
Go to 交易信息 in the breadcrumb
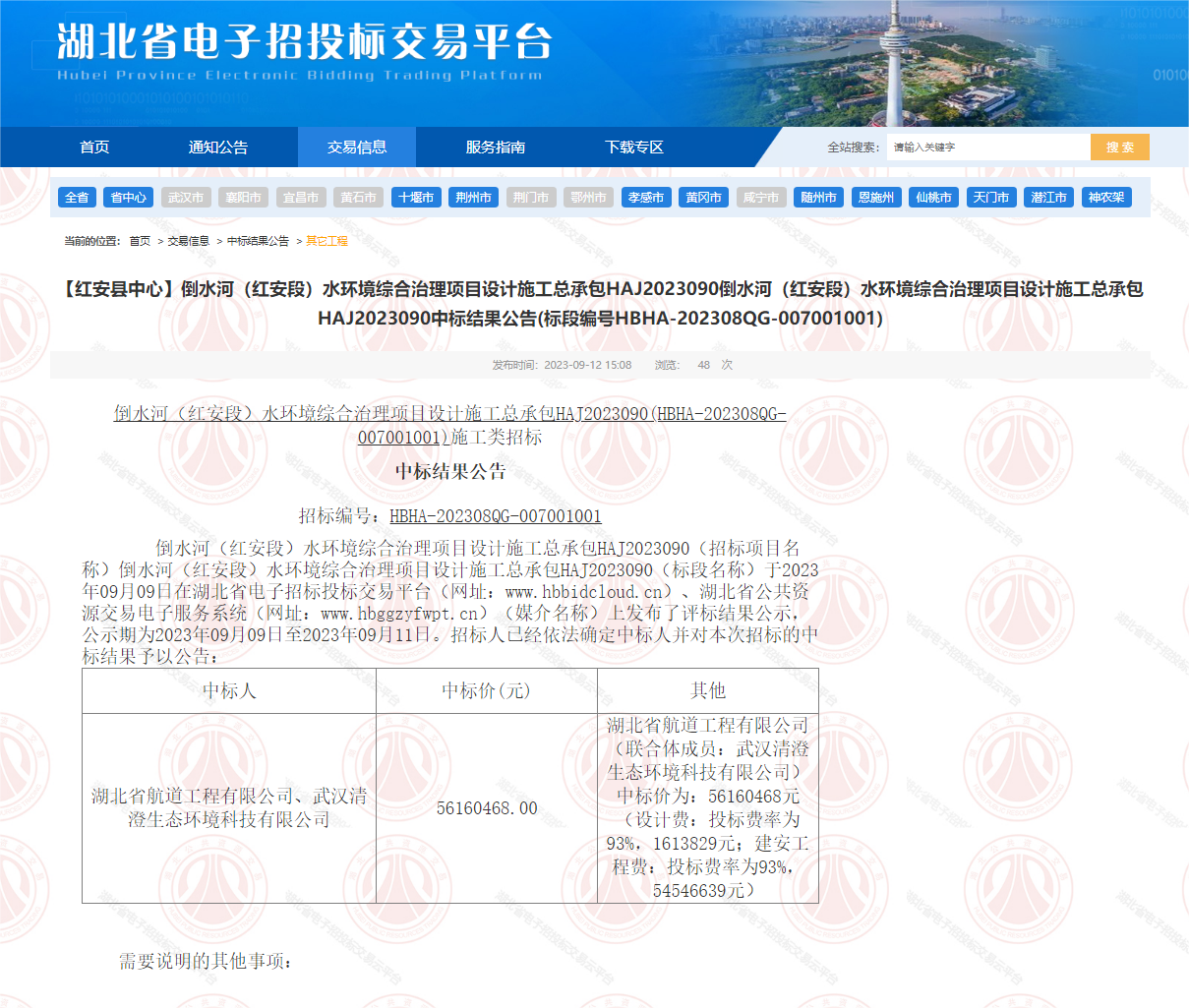point(188,241)
